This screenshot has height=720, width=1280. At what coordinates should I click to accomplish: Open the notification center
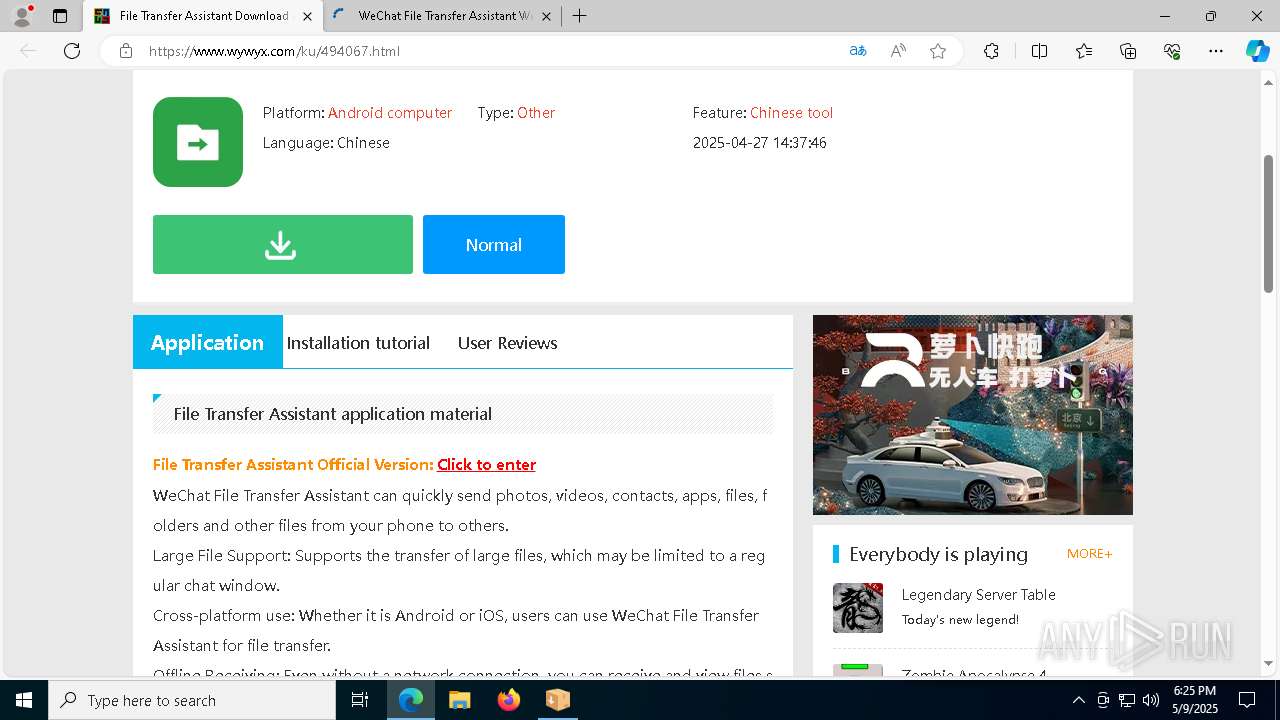[x=1247, y=700]
